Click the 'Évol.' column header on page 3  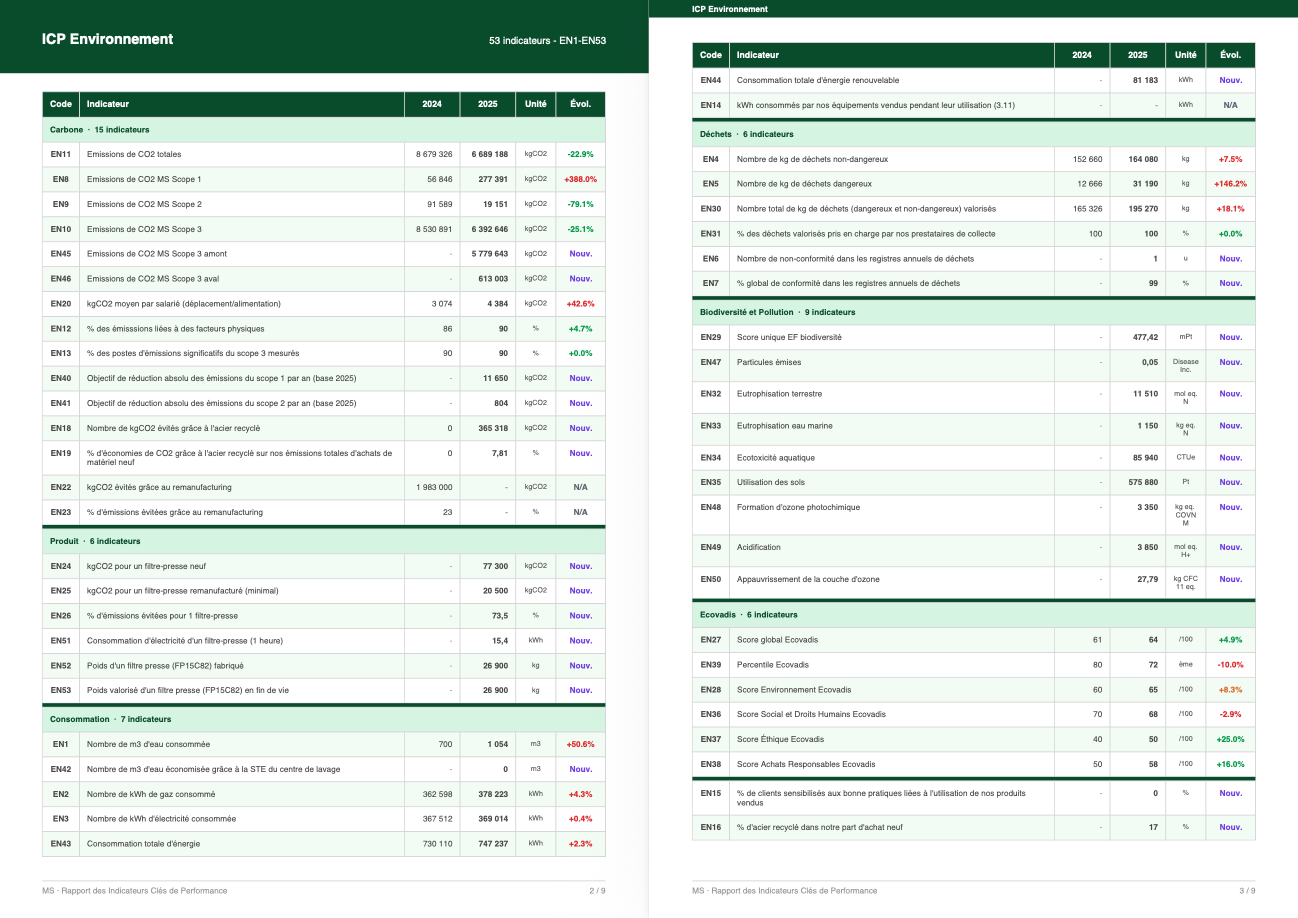(x=1230, y=55)
